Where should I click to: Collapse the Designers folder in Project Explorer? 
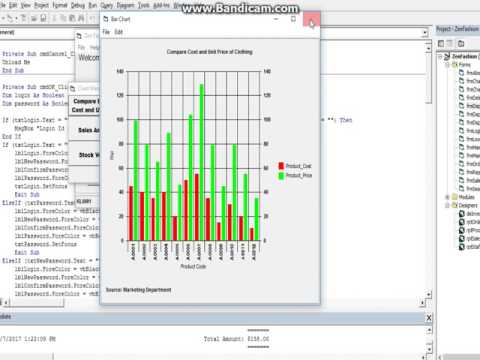[448, 205]
